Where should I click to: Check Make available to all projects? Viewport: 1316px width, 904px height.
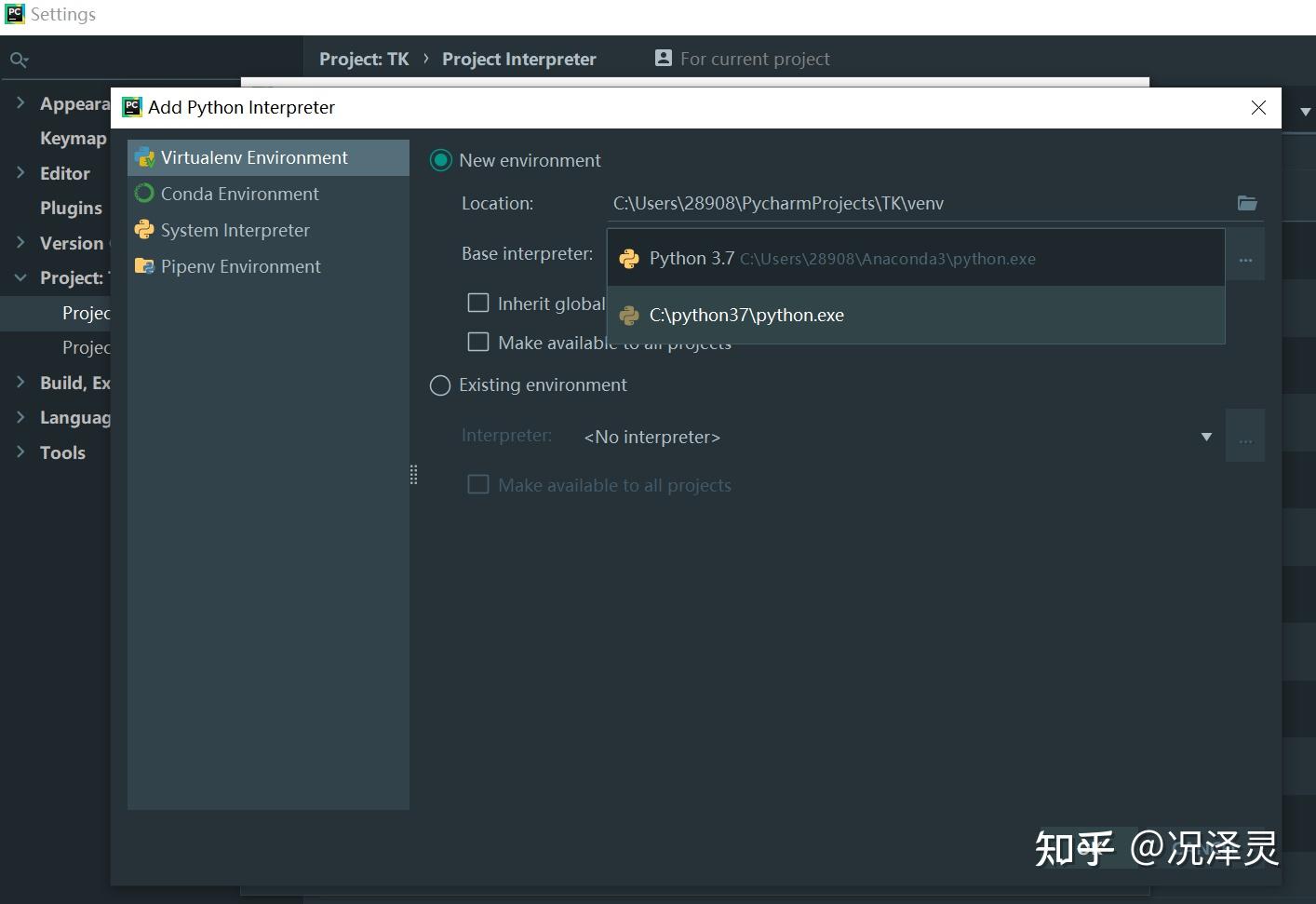(478, 342)
